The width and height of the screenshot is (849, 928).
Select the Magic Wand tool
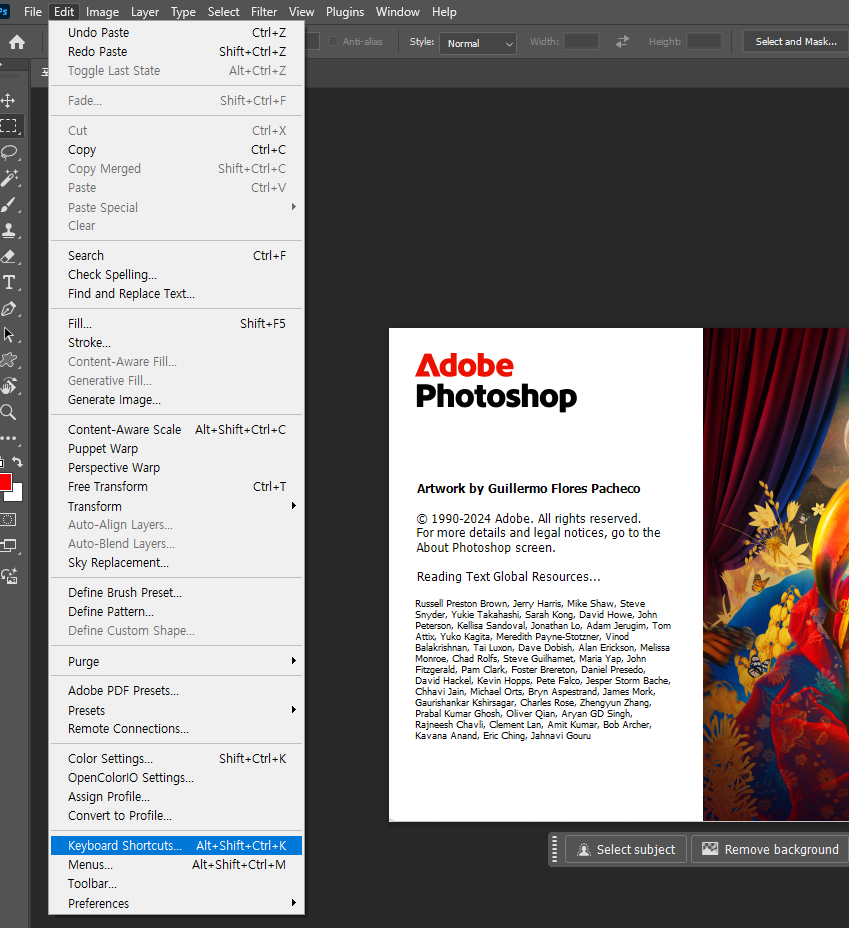click(9, 178)
